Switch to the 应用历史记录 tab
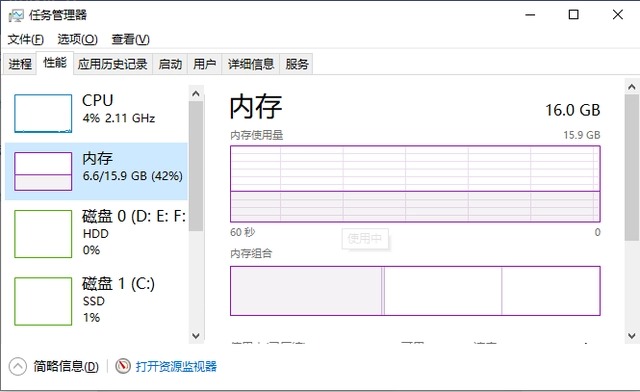The height and width of the screenshot is (392, 640). point(113,64)
